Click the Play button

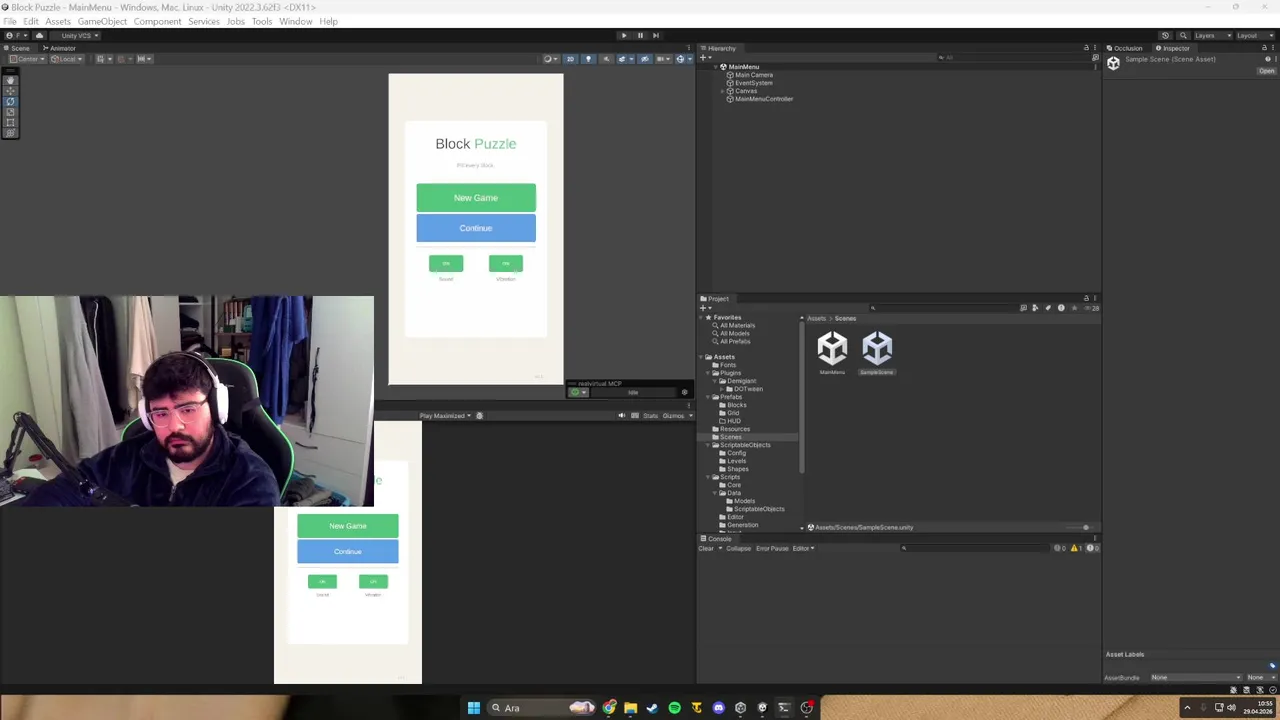[624, 35]
